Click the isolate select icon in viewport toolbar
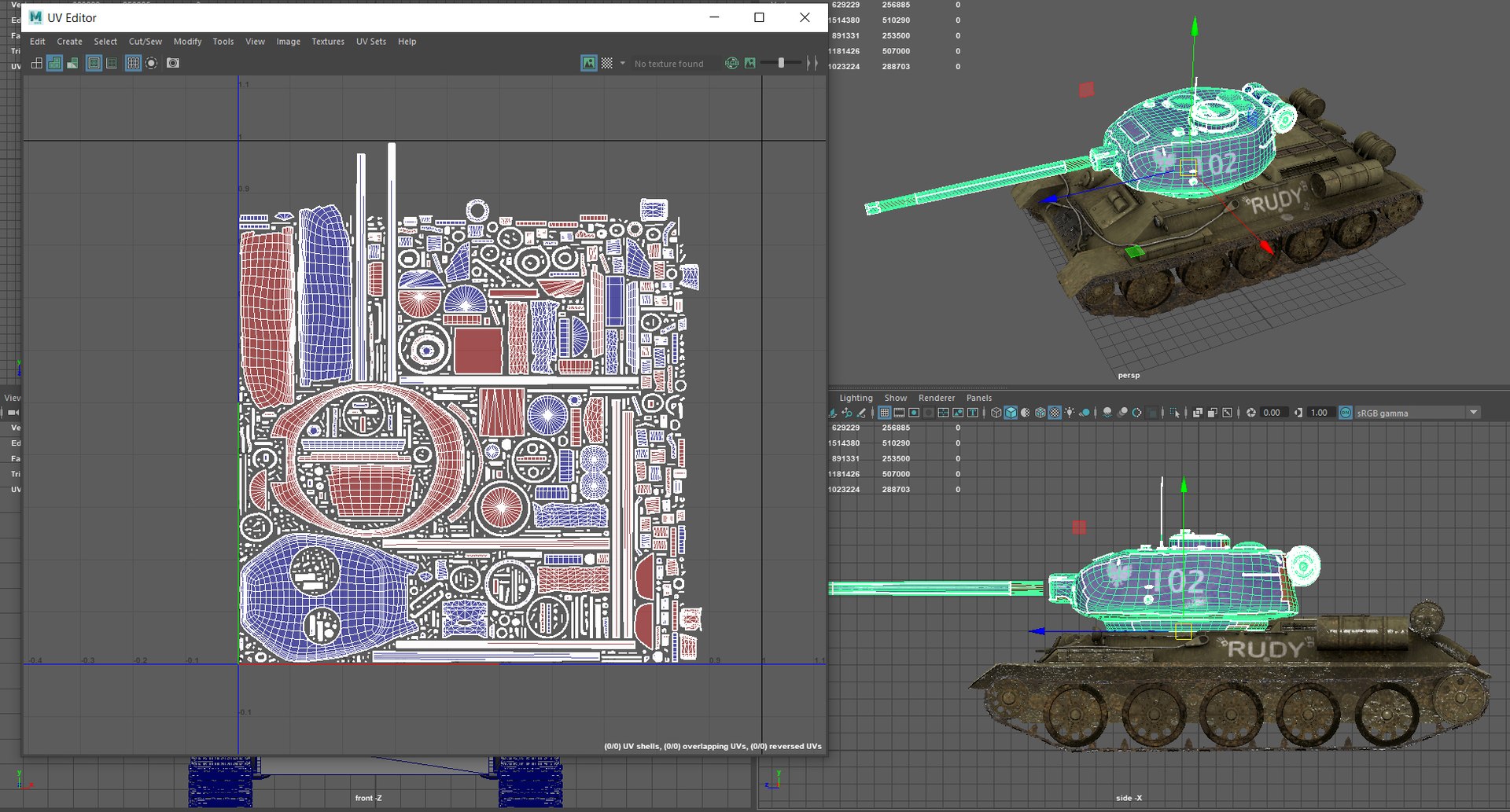 [x=1175, y=413]
